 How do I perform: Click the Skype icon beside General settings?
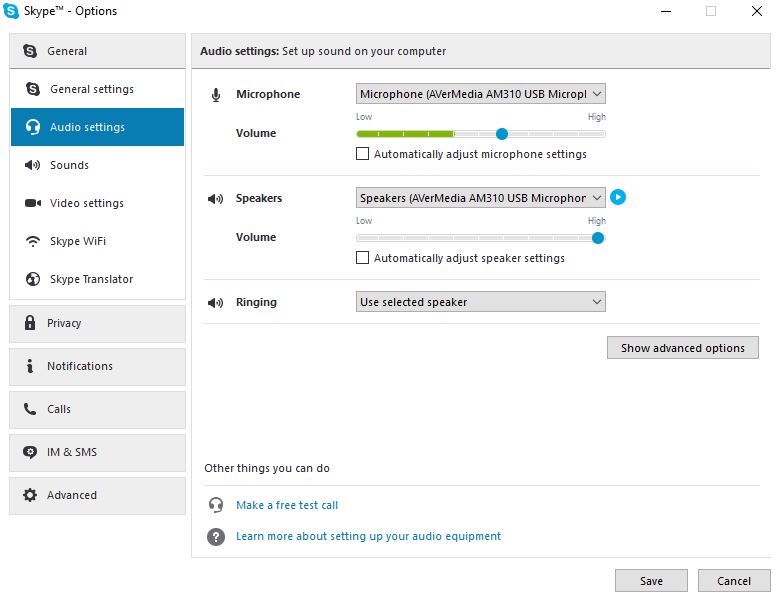pos(33,89)
